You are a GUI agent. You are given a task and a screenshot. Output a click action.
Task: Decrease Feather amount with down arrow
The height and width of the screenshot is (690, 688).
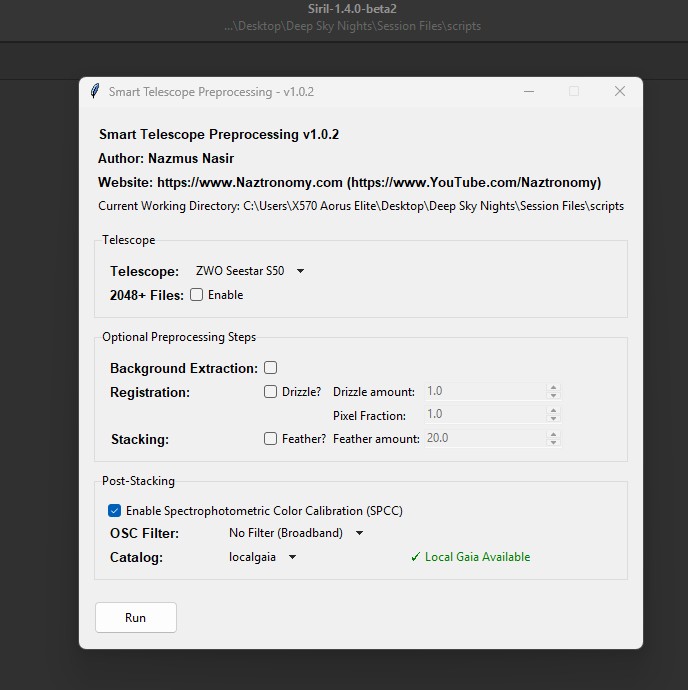[x=553, y=442]
